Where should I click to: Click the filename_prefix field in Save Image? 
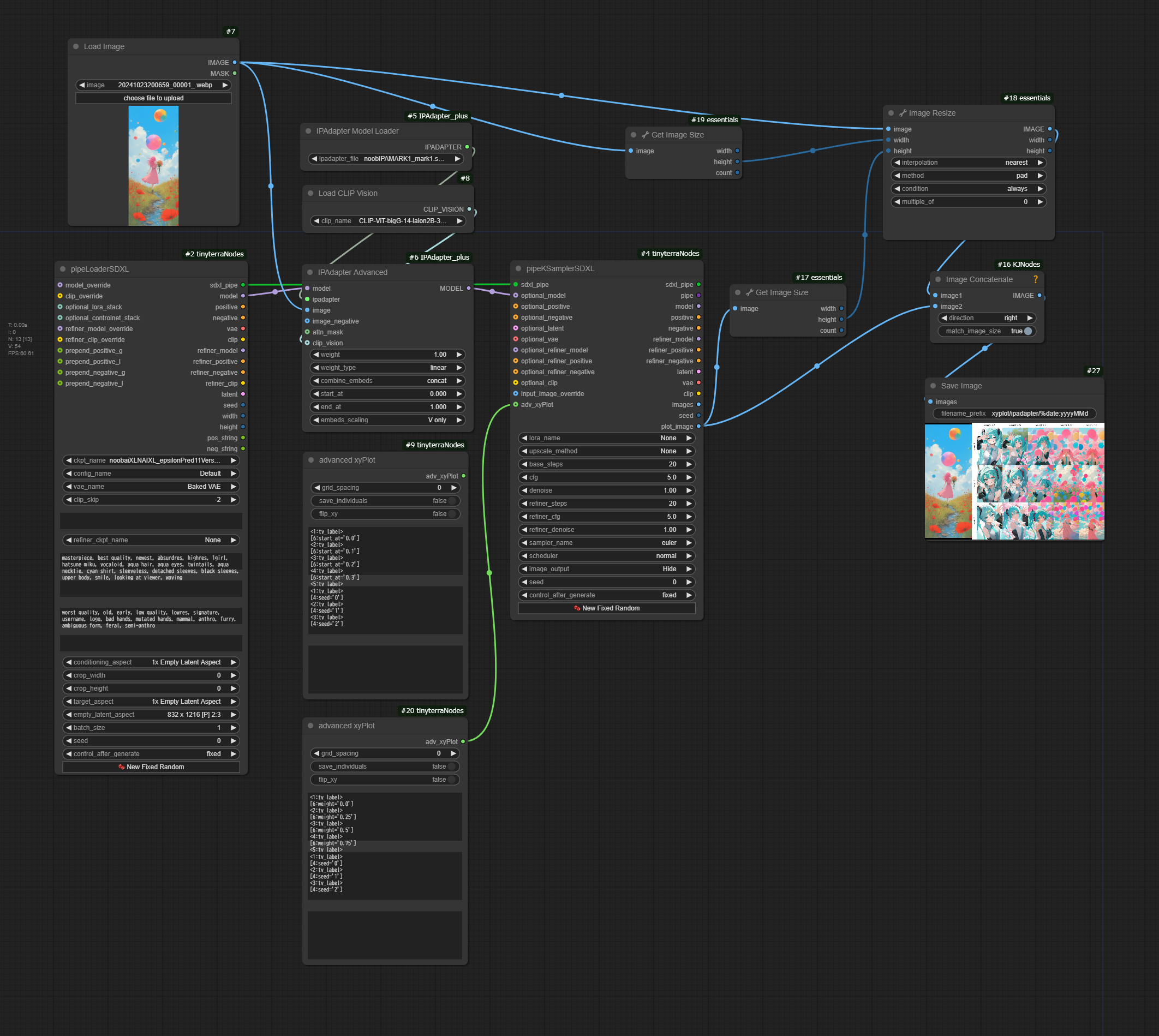(1014, 414)
